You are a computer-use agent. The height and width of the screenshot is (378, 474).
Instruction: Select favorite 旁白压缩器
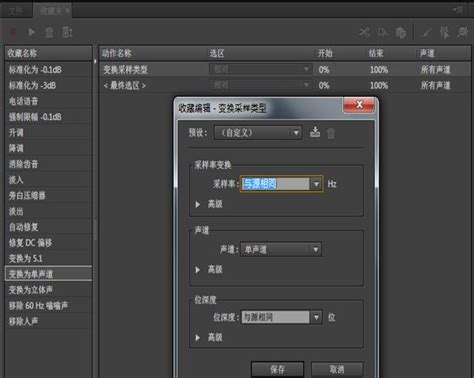coord(48,195)
